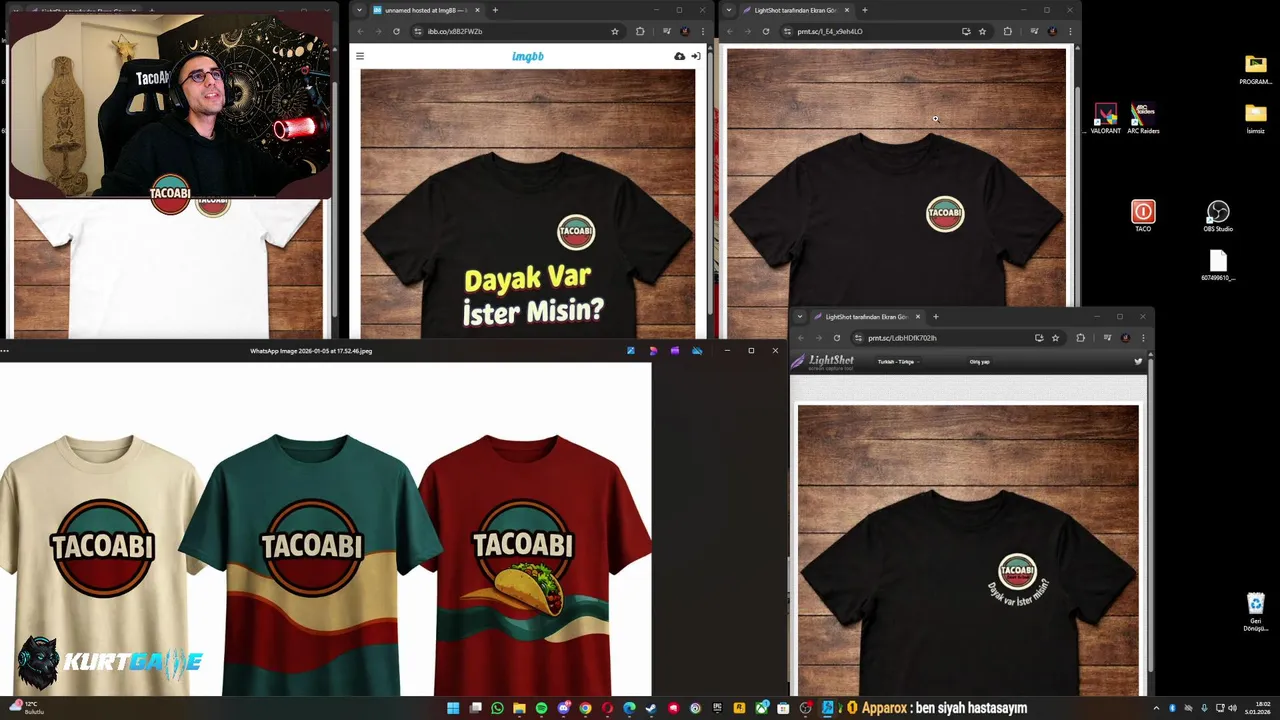The height and width of the screenshot is (720, 1280).
Task: Open new tab in lower LightShot window
Action: (x=936, y=317)
